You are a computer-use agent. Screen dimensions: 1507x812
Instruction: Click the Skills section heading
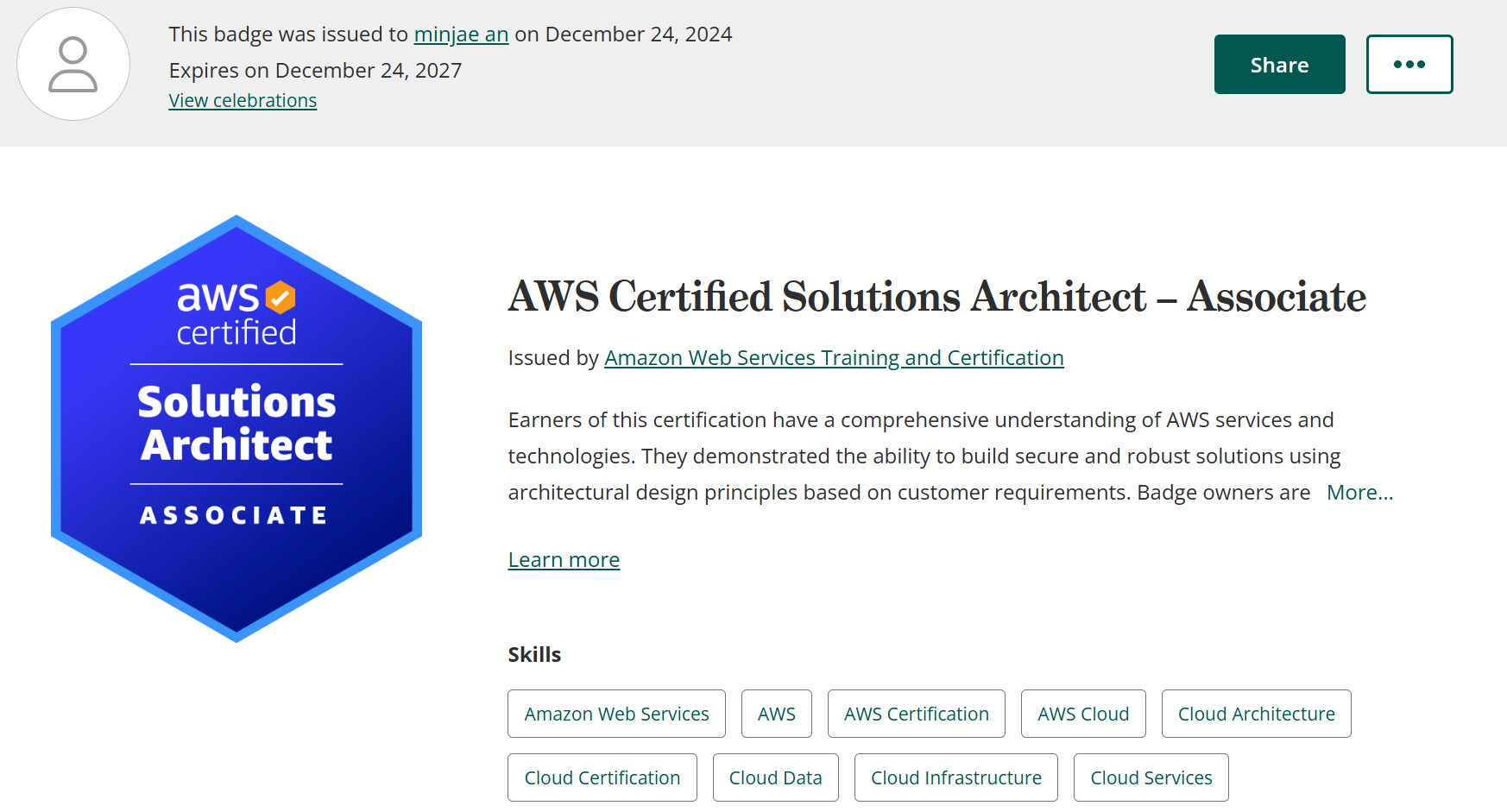(x=534, y=654)
